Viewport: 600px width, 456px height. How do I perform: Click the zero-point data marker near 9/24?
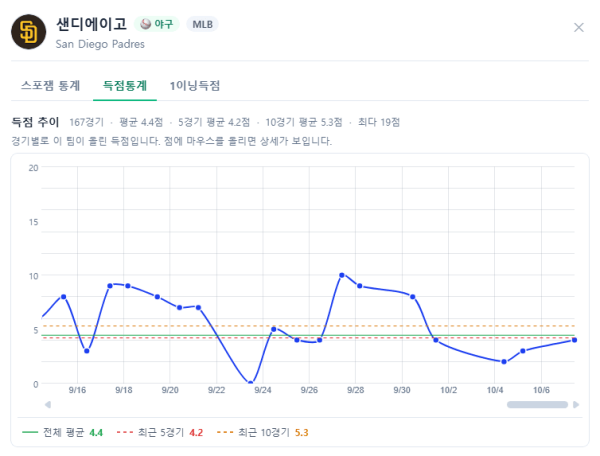(250, 383)
